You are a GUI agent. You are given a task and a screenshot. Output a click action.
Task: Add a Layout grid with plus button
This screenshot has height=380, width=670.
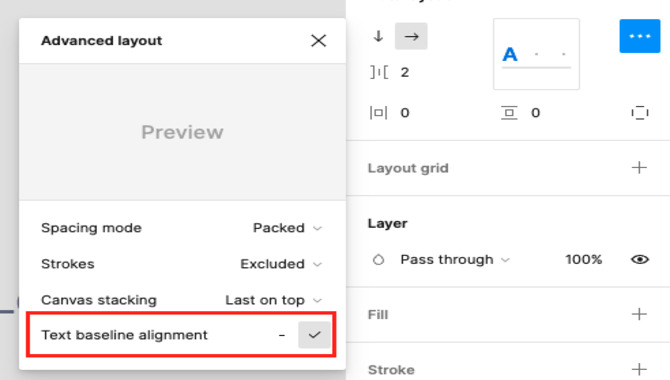pyautogui.click(x=639, y=168)
